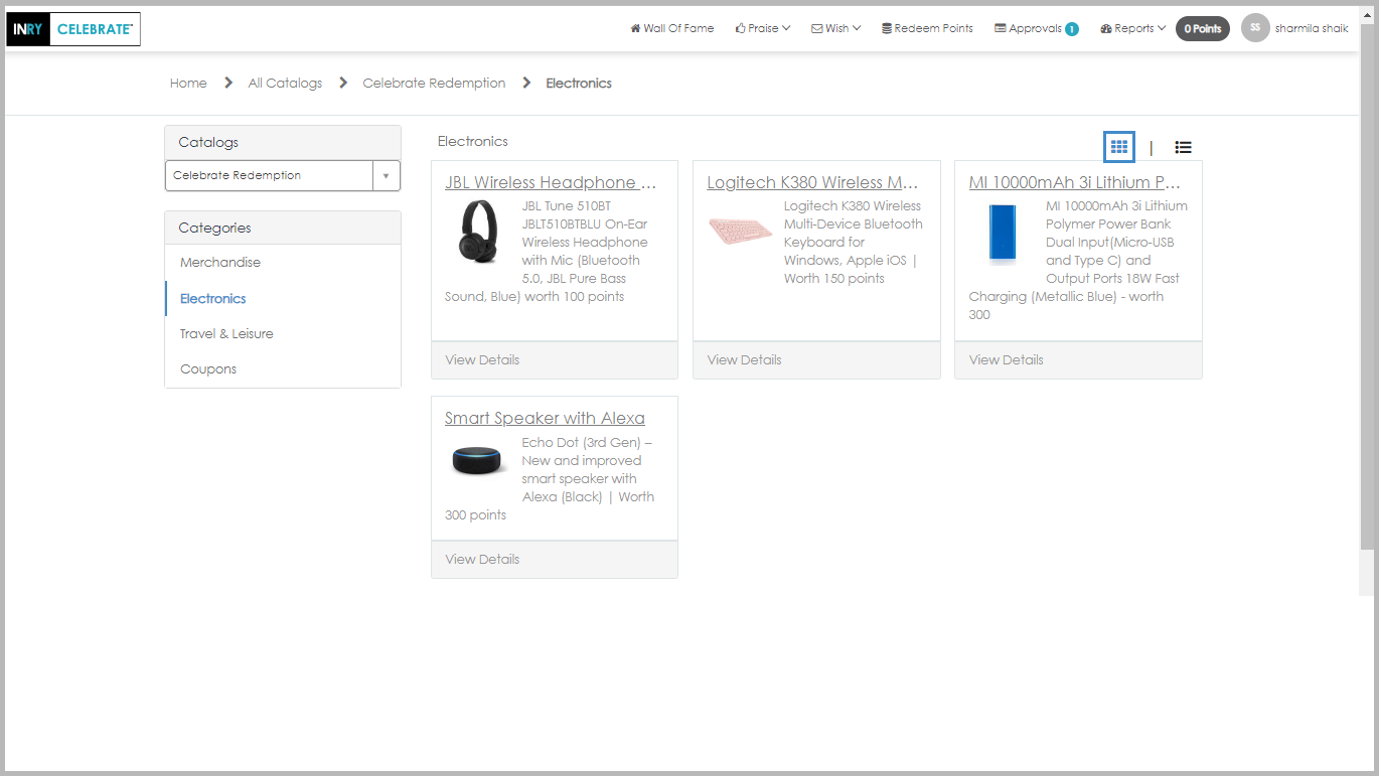Click the MI power bank product image
This screenshot has height=776, width=1379.
[x=1003, y=233]
